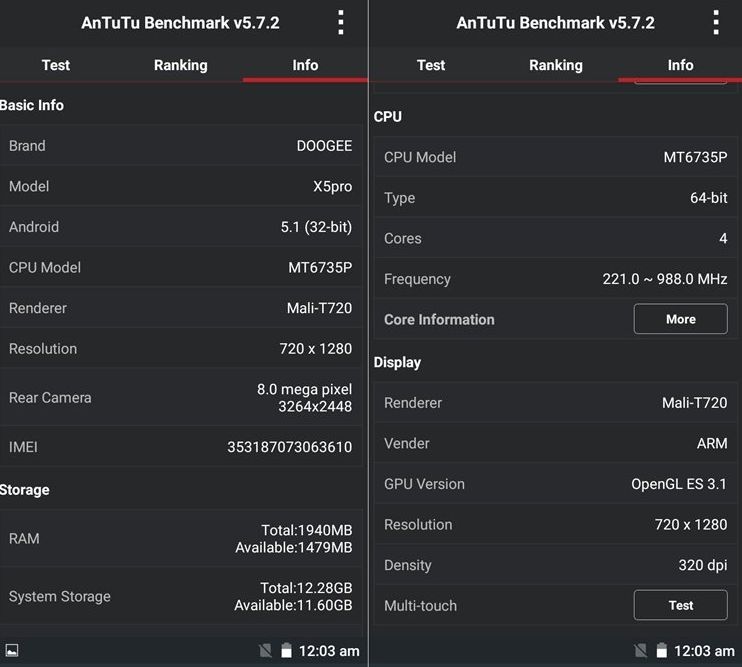The image size is (742, 667).
Task: Open Ranking tab on right screen
Action: click(556, 65)
